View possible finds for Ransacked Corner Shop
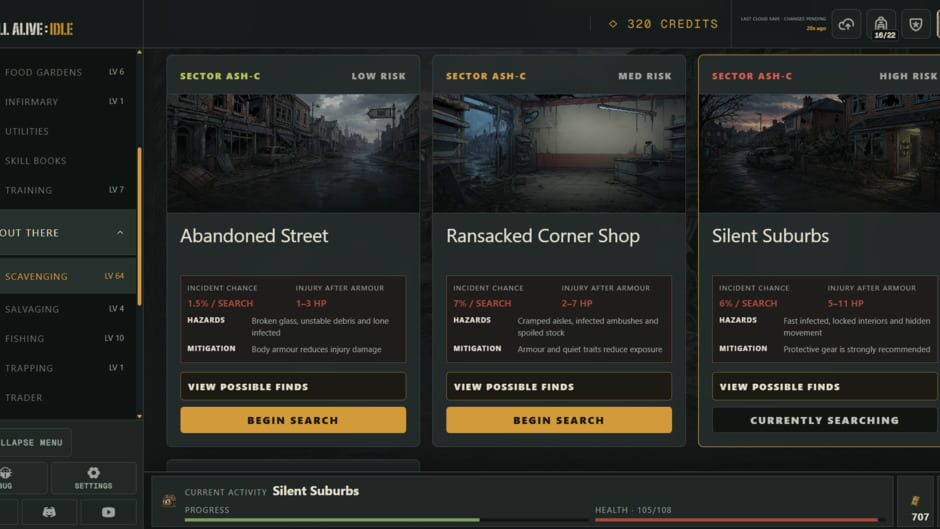 click(559, 387)
